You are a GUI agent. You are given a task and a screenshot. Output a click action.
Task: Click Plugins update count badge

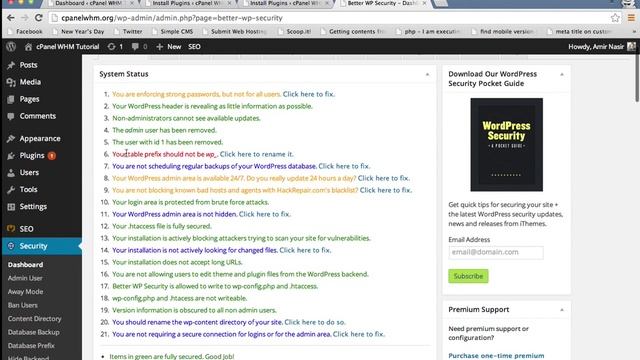[x=52, y=156]
